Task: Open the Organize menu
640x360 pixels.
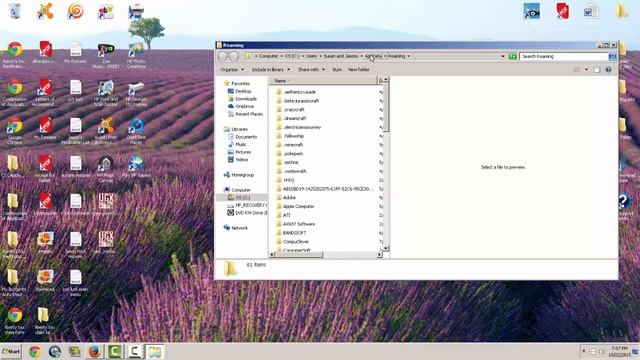Action: click(x=232, y=70)
